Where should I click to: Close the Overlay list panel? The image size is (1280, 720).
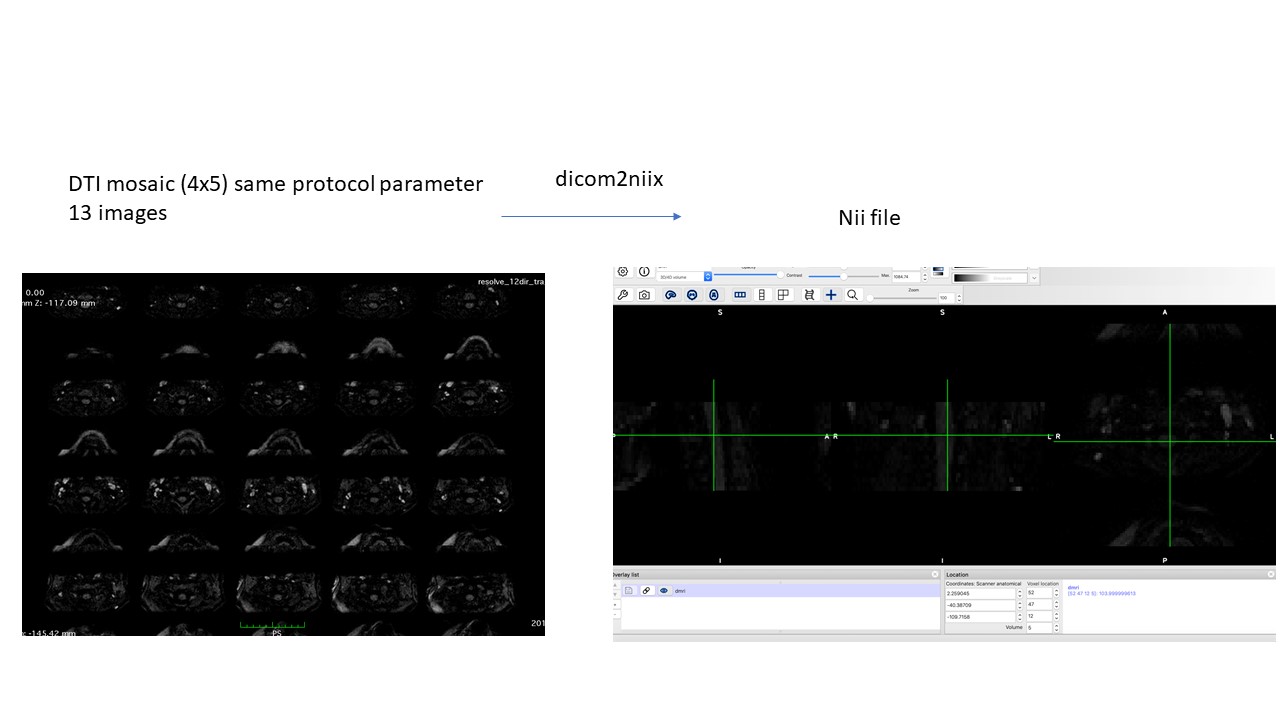coord(935,575)
